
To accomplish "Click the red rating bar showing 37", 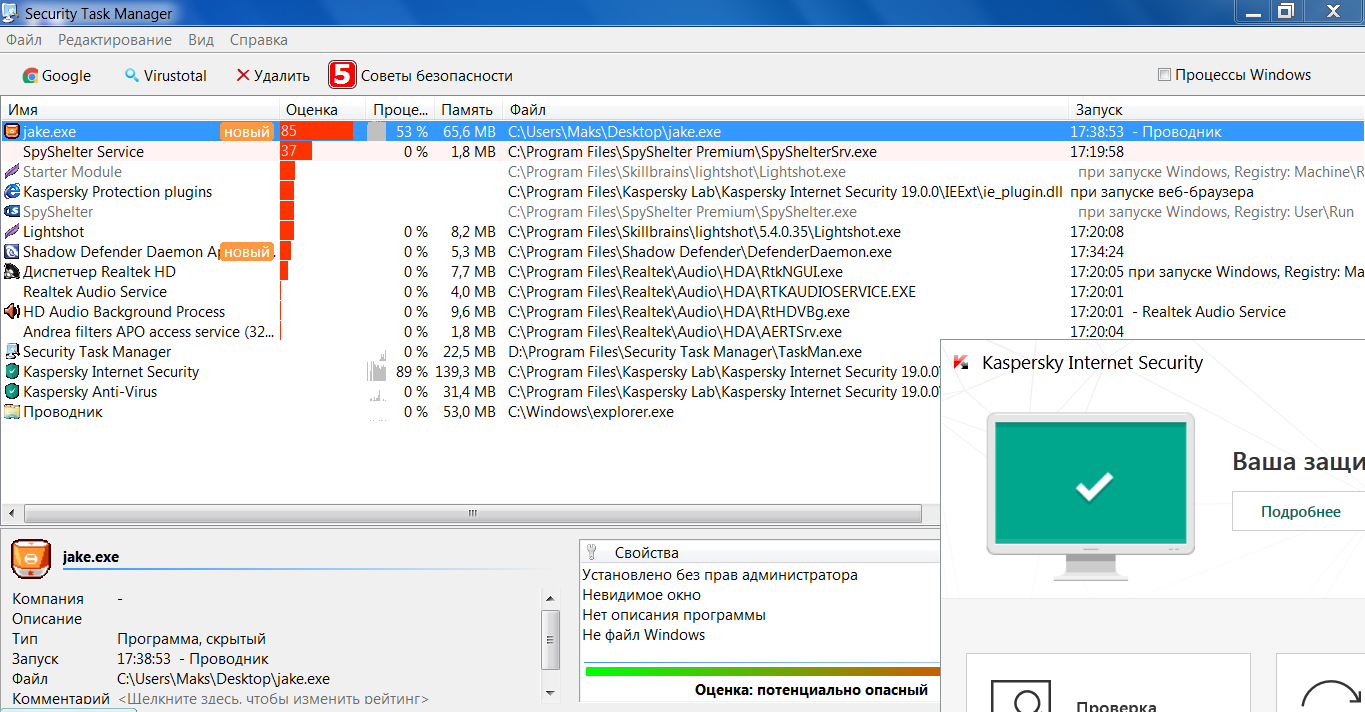I will click(296, 151).
